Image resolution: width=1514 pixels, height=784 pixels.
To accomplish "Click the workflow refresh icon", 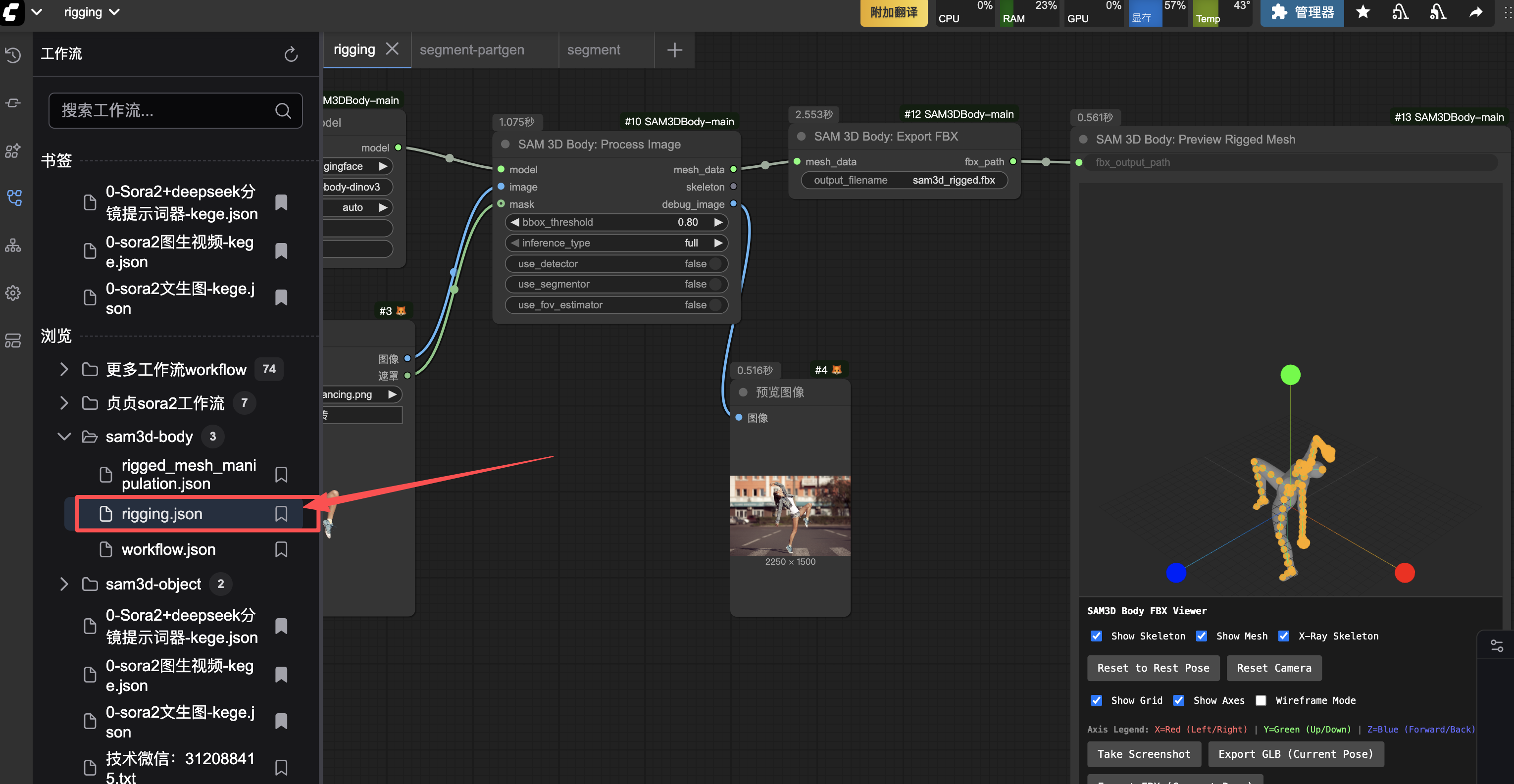I will pyautogui.click(x=291, y=54).
